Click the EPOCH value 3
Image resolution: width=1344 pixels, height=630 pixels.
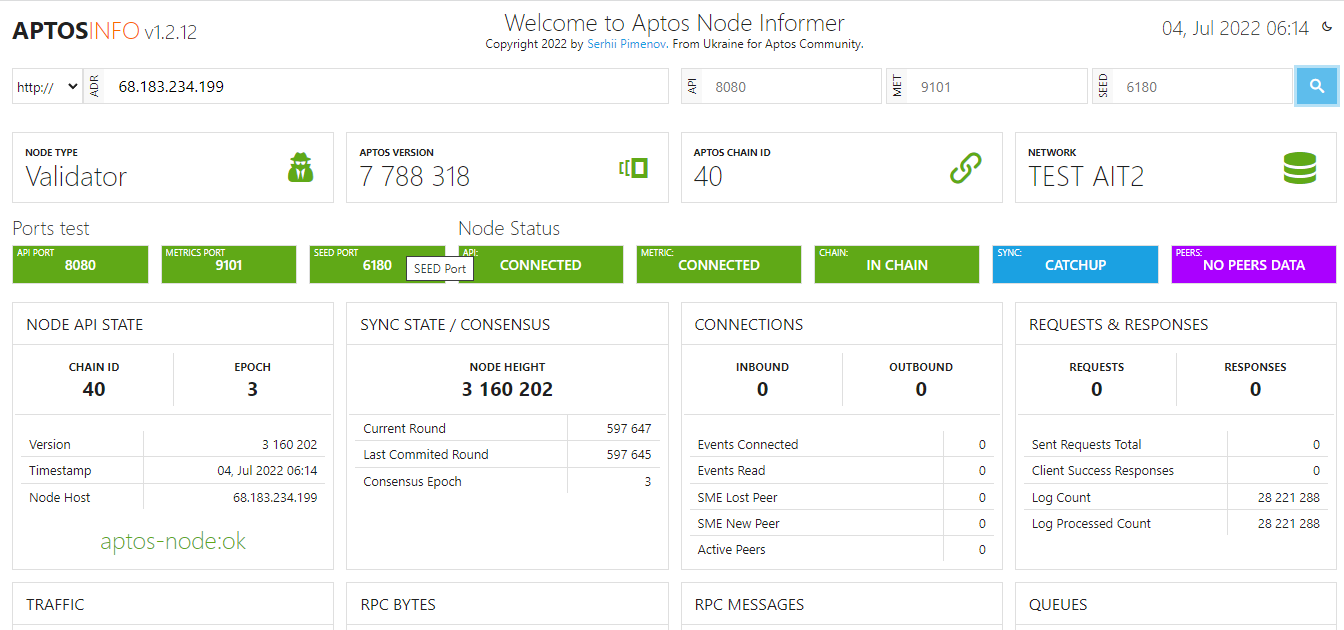252,389
